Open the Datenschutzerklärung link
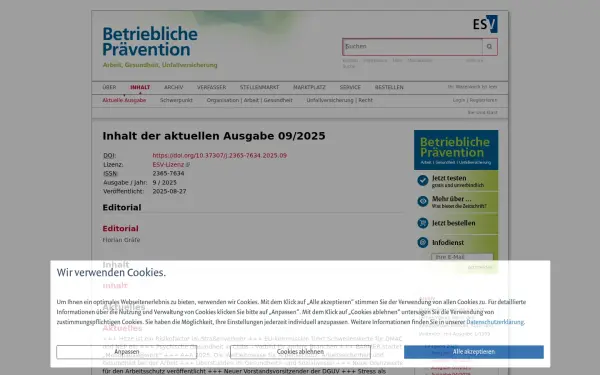 tap(495, 322)
